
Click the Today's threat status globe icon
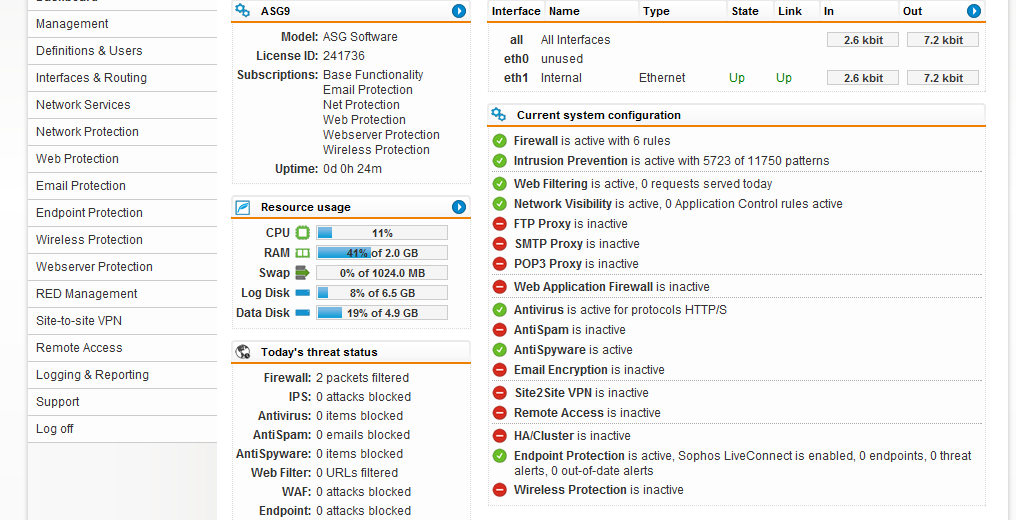point(242,352)
